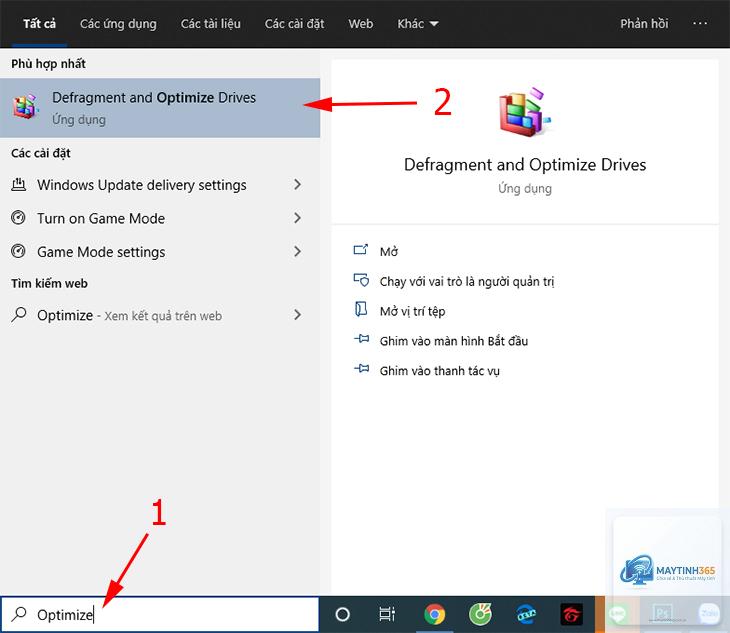Open Cốc Cốc browser from the taskbar

[x=480, y=614]
